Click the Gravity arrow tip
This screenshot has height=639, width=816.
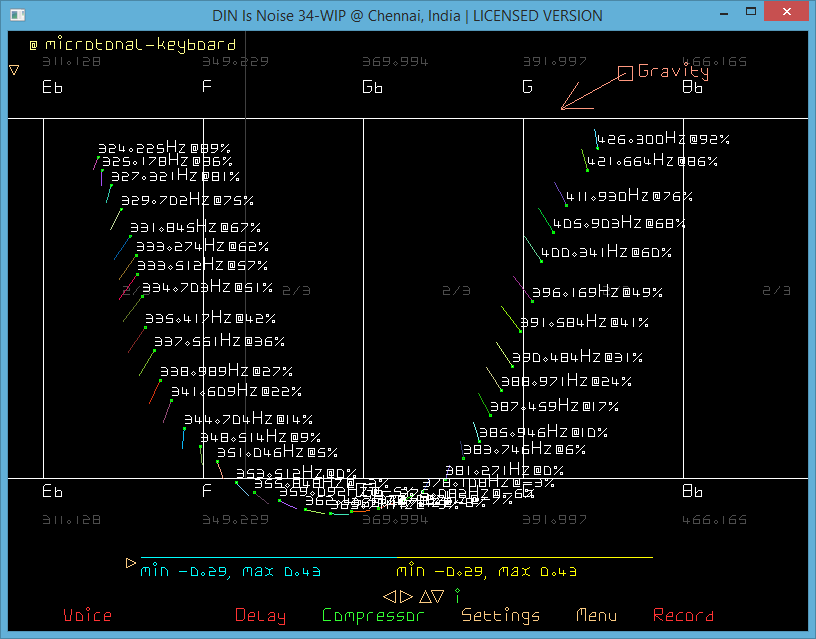[562, 108]
